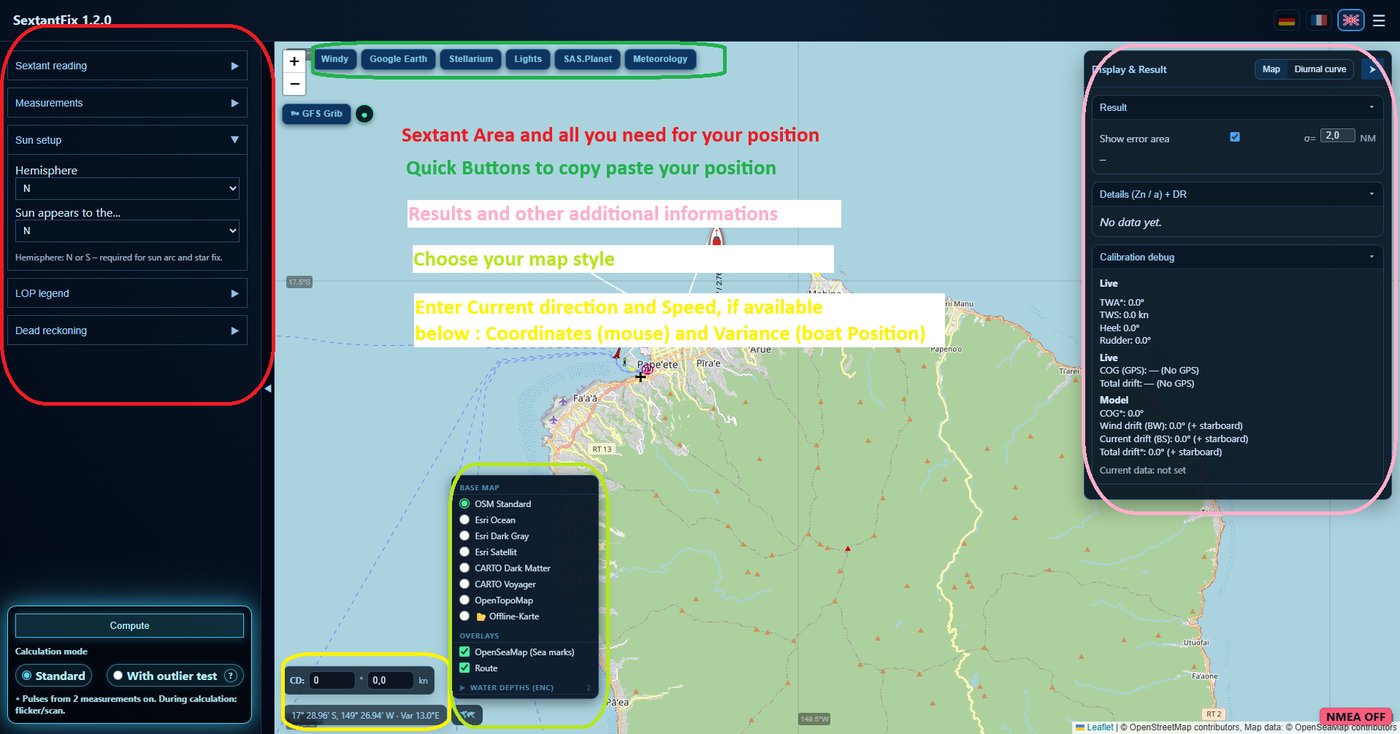Screen dimensions: 1400x734
Task: Collapse the Sun setup section
Action: (x=127, y=140)
